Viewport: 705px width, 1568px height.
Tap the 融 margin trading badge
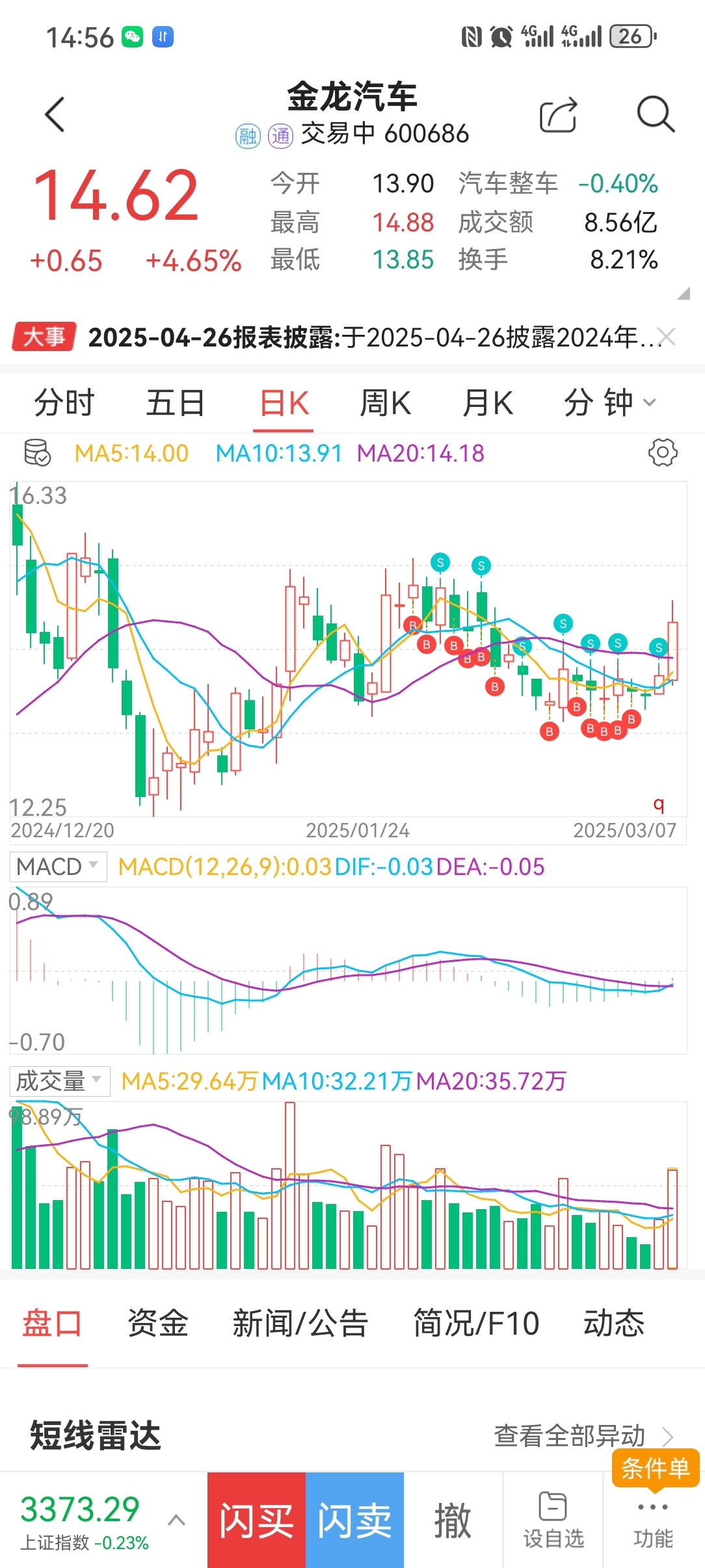tap(248, 136)
